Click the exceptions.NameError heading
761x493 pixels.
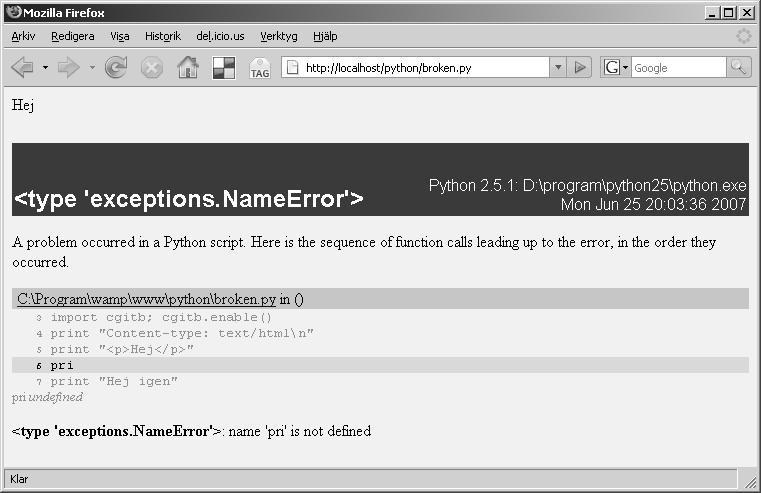point(189,199)
